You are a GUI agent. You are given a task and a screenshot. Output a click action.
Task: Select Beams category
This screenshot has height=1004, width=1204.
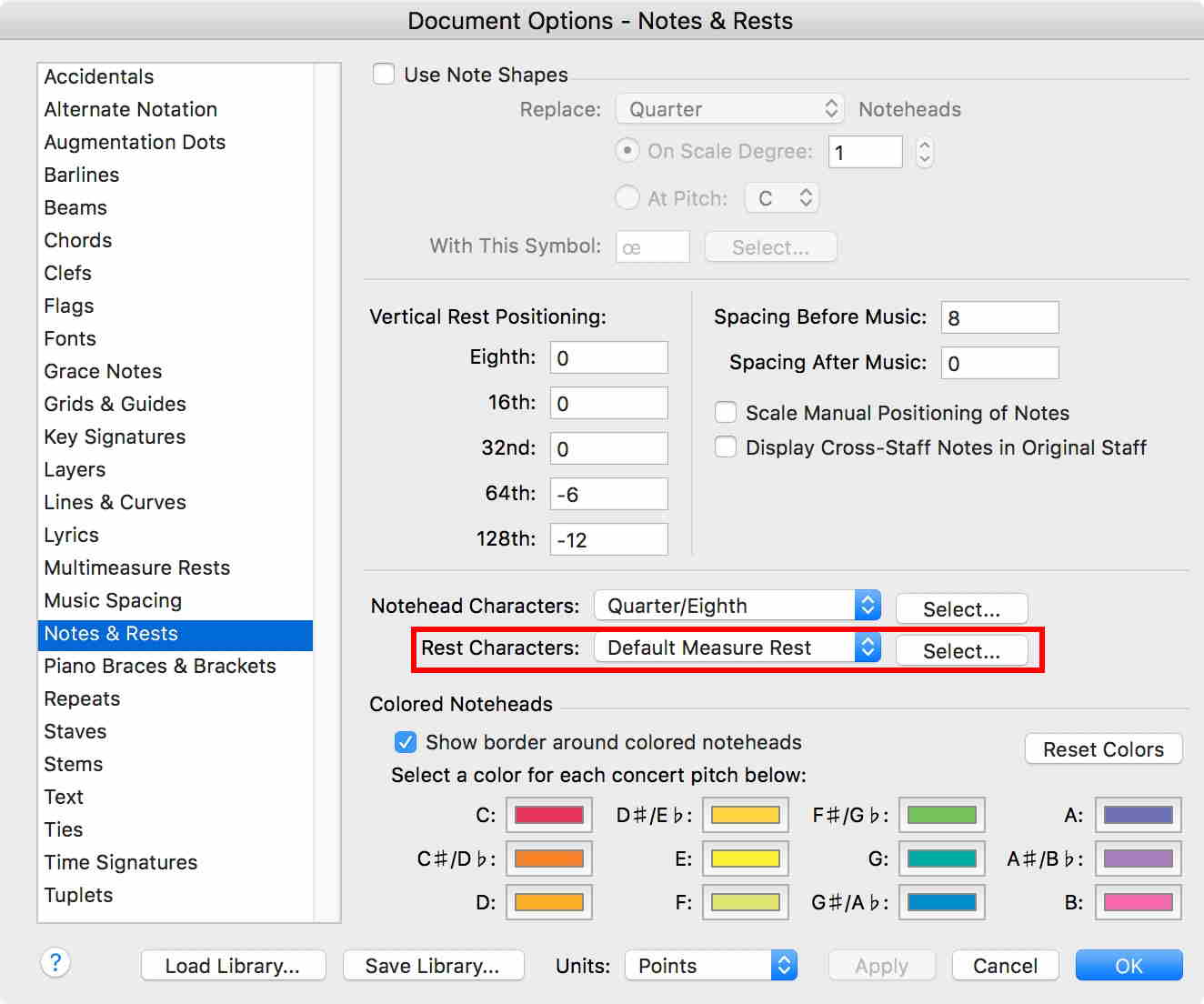coord(176,207)
